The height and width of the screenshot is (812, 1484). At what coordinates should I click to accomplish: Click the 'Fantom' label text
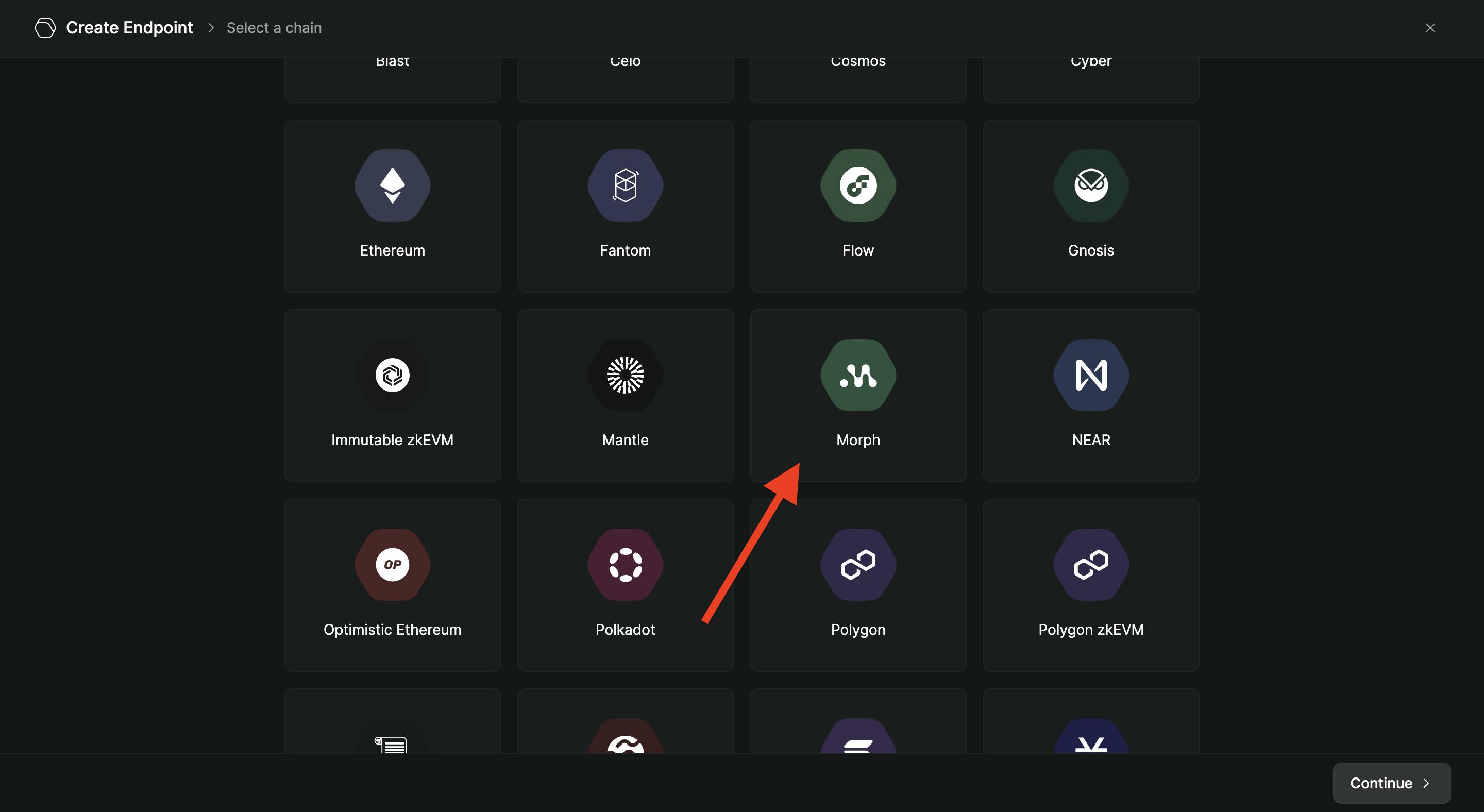(x=625, y=250)
